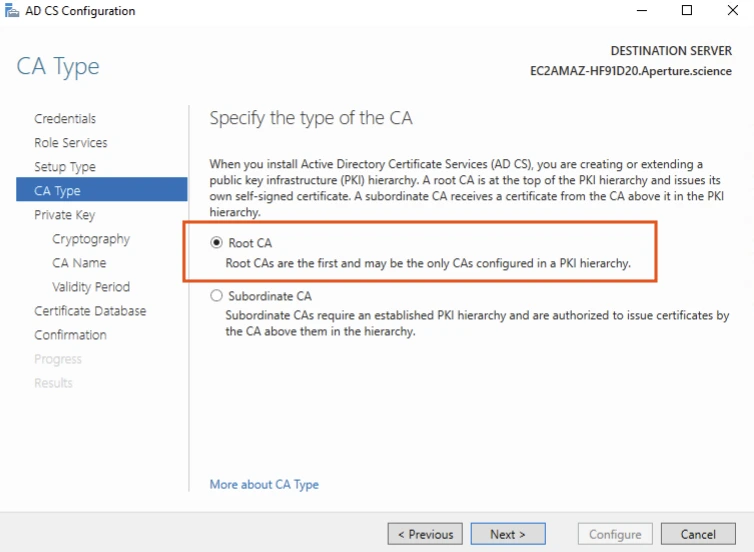The image size is (754, 552).
Task: Click the Cancel button
Action: (698, 534)
